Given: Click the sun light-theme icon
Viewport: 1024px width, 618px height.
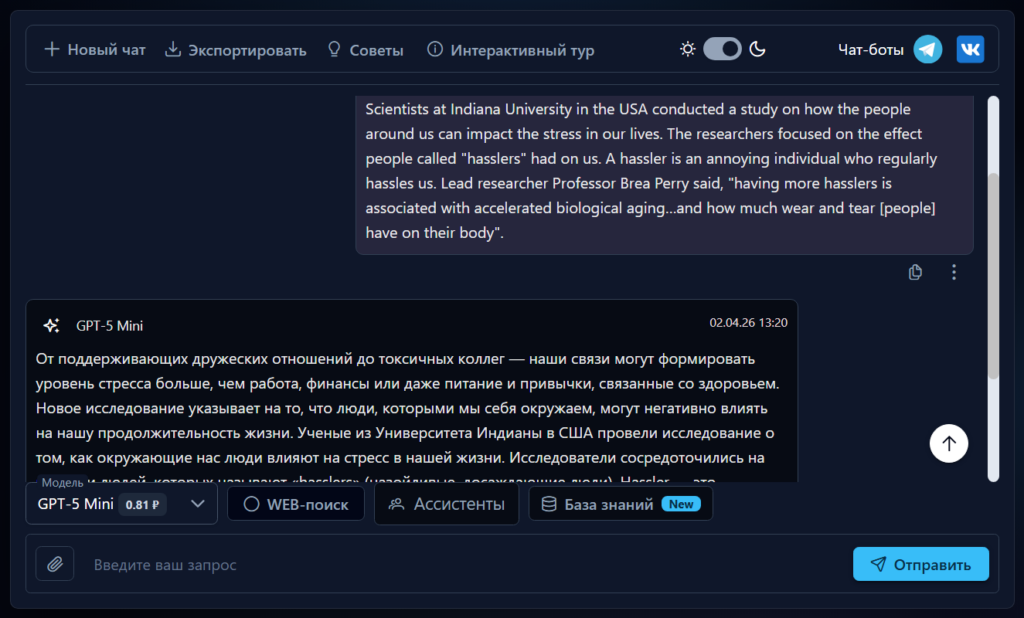Looking at the screenshot, I should point(687,49).
